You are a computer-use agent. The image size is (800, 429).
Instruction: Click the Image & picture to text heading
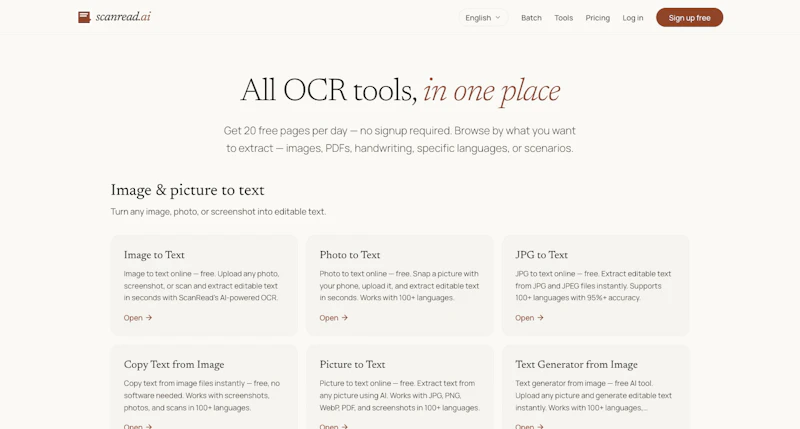click(187, 190)
